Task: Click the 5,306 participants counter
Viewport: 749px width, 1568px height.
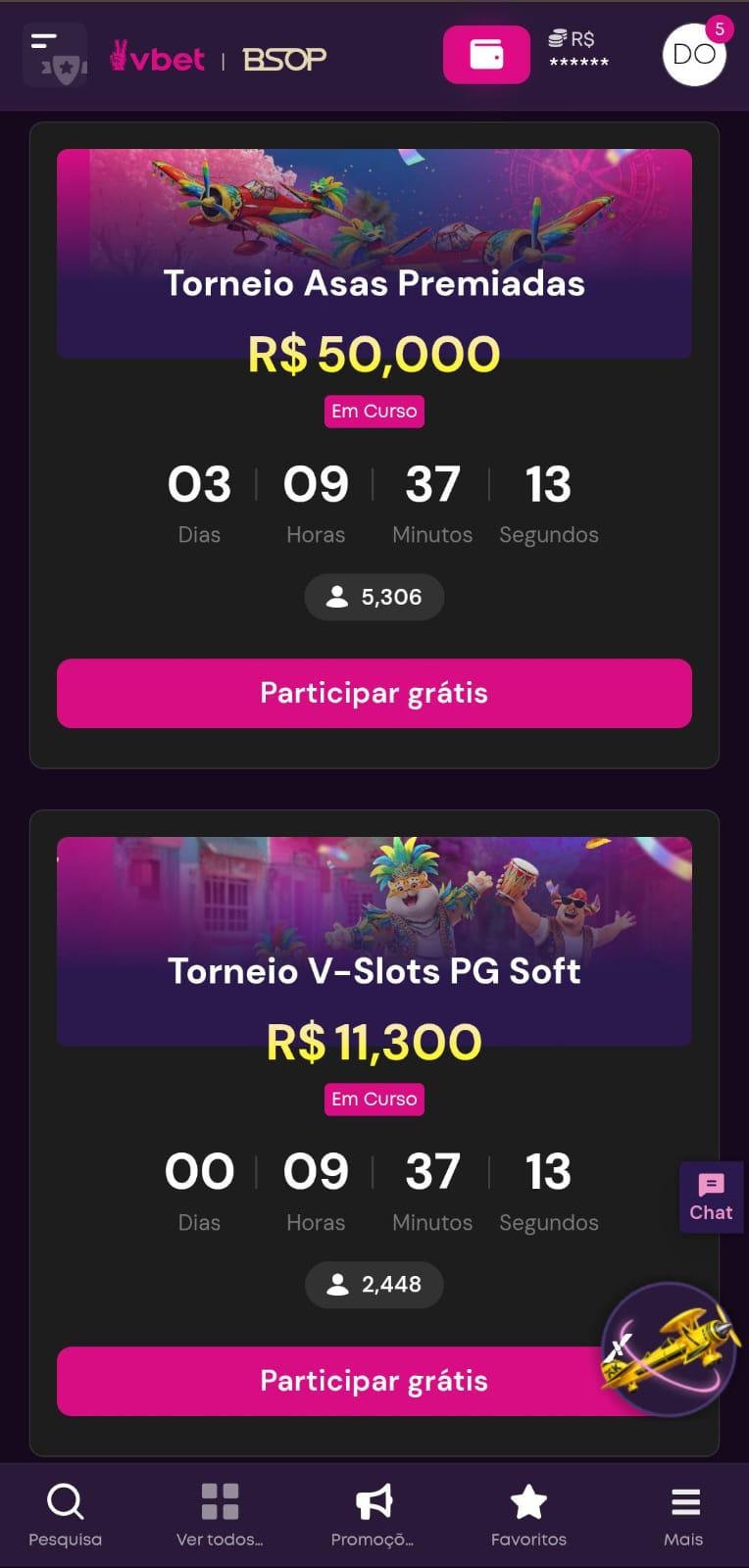Action: (x=374, y=597)
